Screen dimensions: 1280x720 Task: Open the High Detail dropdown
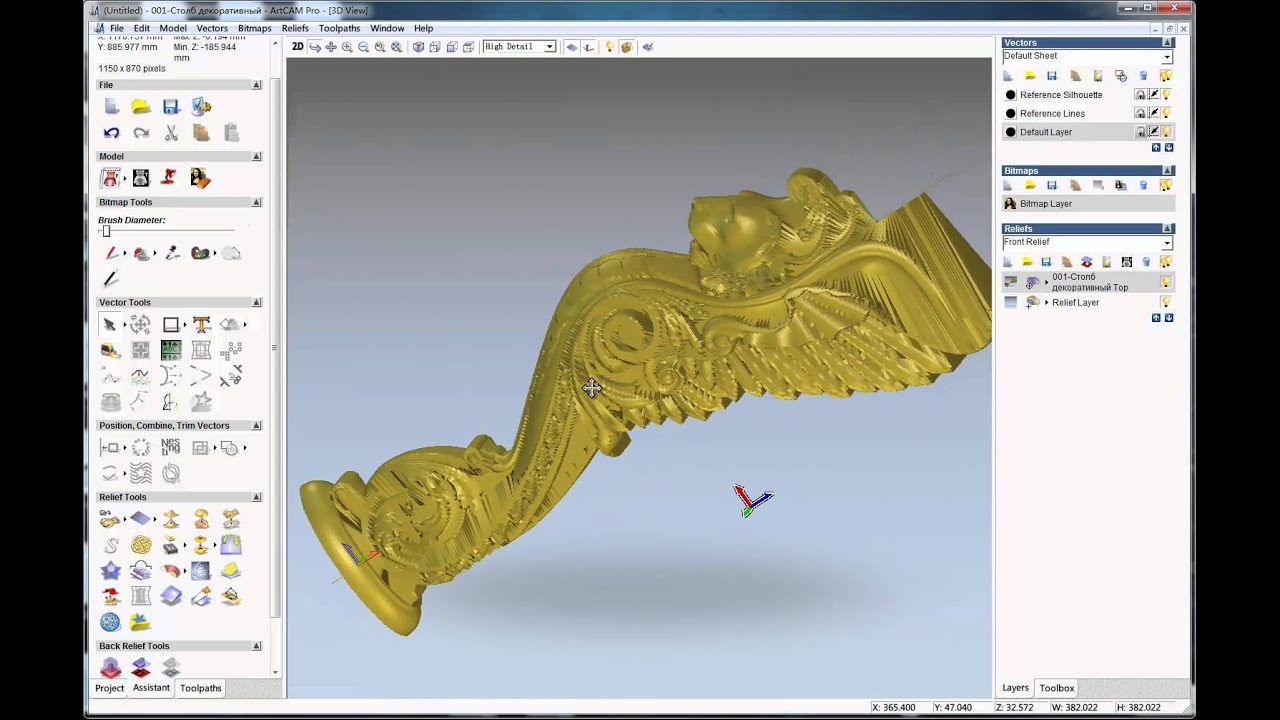point(549,47)
